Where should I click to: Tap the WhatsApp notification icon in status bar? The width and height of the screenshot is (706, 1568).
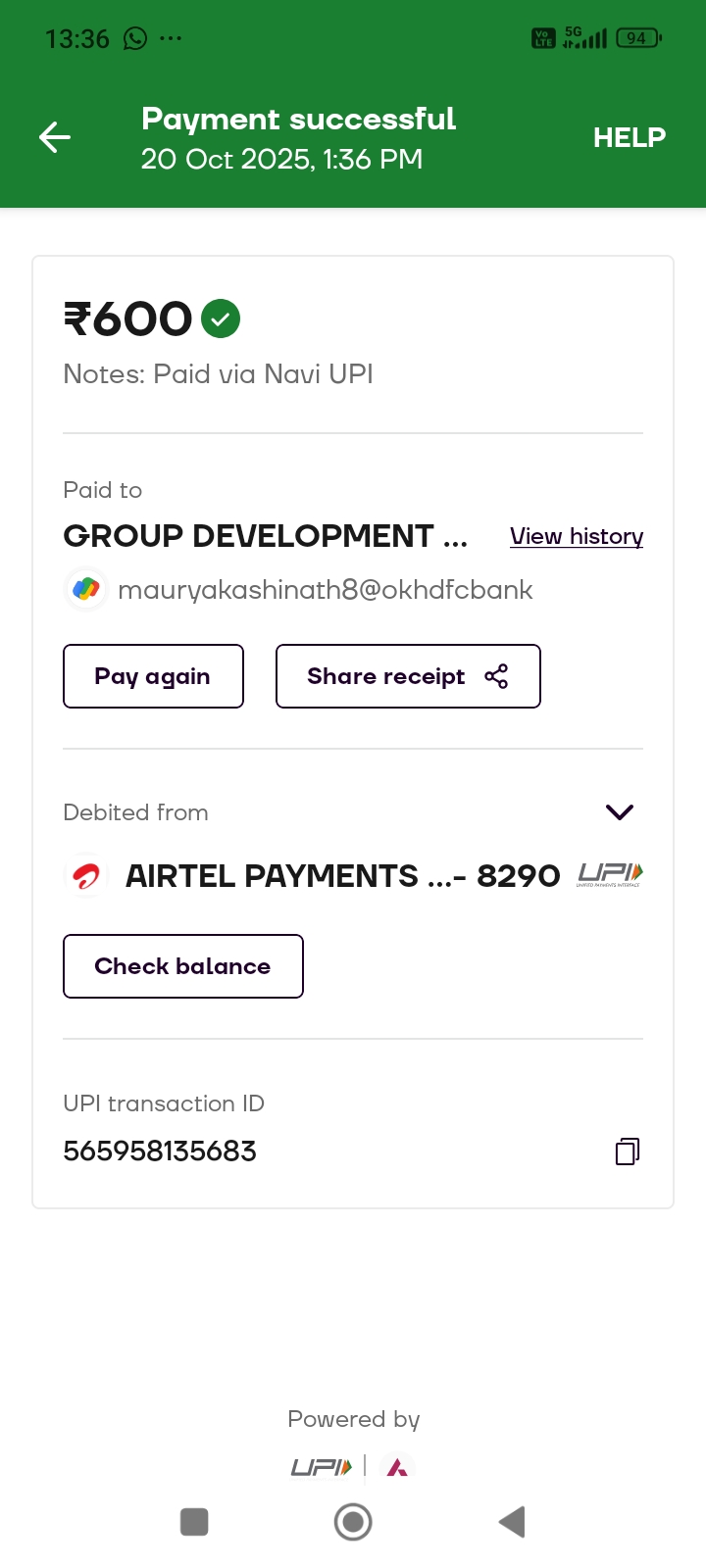pos(134,38)
